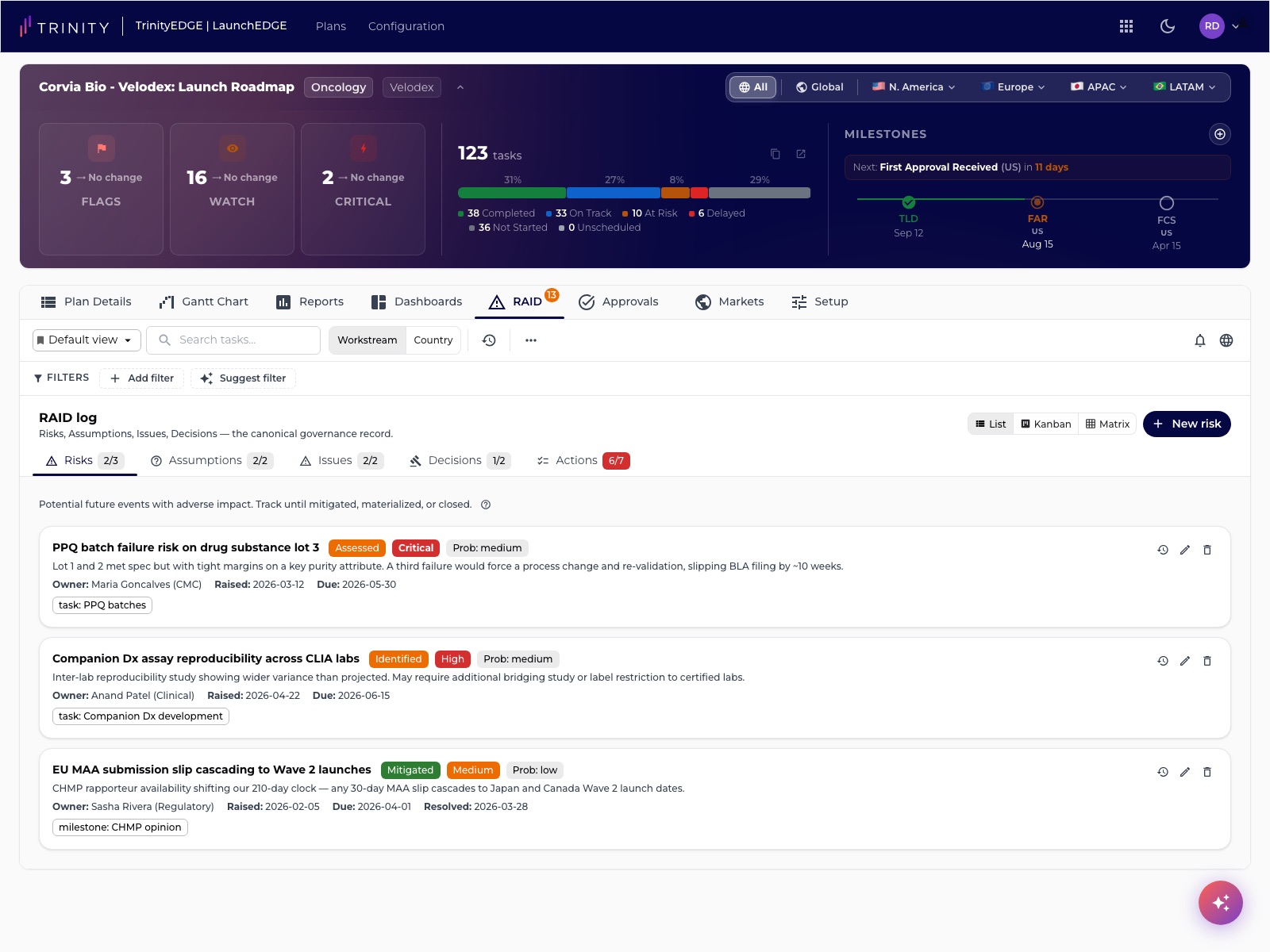Click the grey Not Started progress segment
Image resolution: width=1270 pixels, height=952 pixels.
coord(760,193)
